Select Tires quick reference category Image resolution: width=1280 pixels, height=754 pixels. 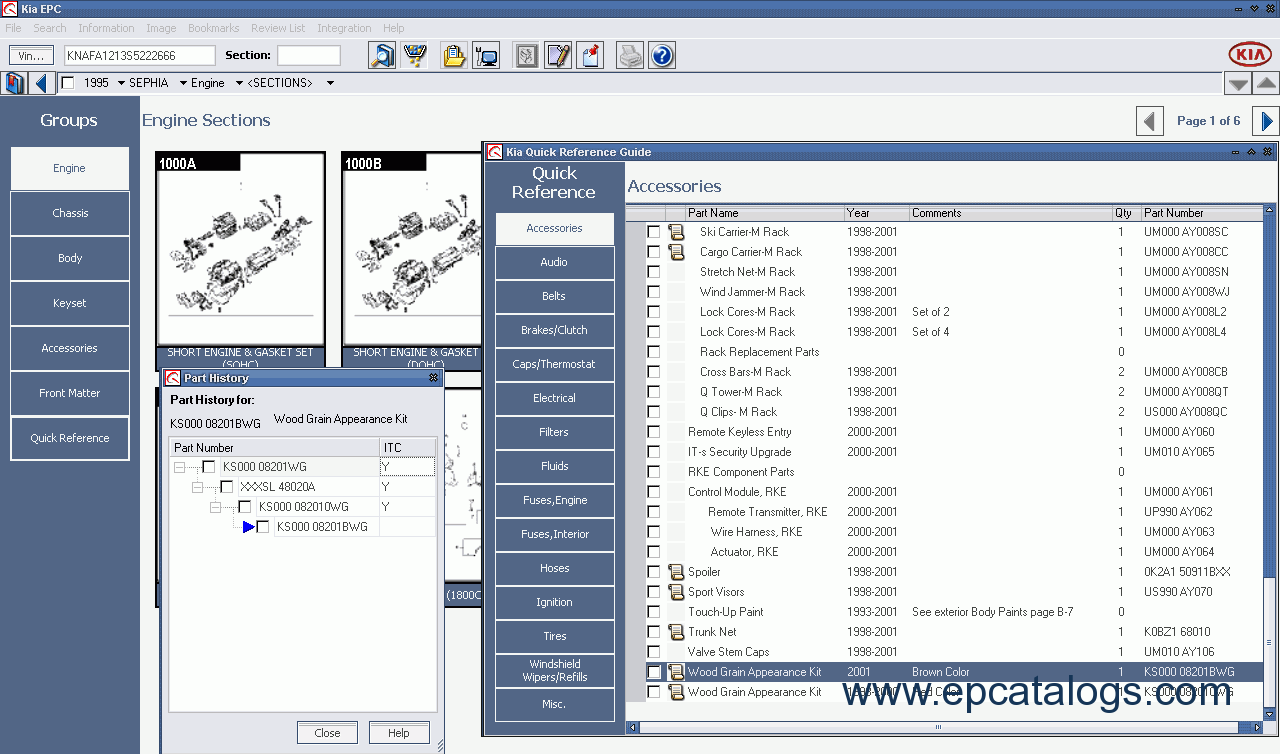[554, 636]
